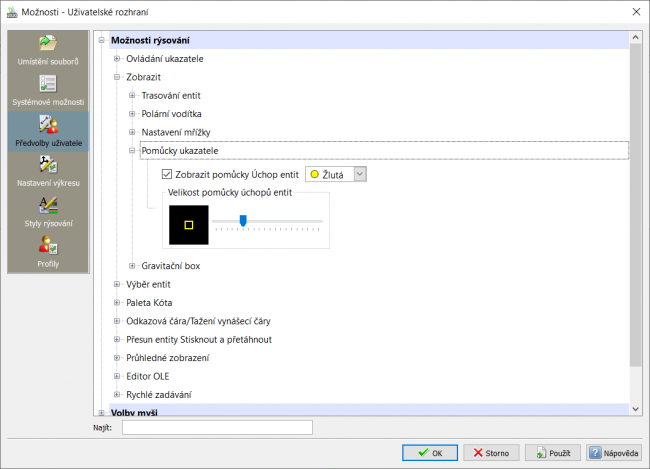Expand Odkazová čára/Tažení vynášecí čáry node
Image resolution: width=650 pixels, height=469 pixels.
[x=117, y=321]
